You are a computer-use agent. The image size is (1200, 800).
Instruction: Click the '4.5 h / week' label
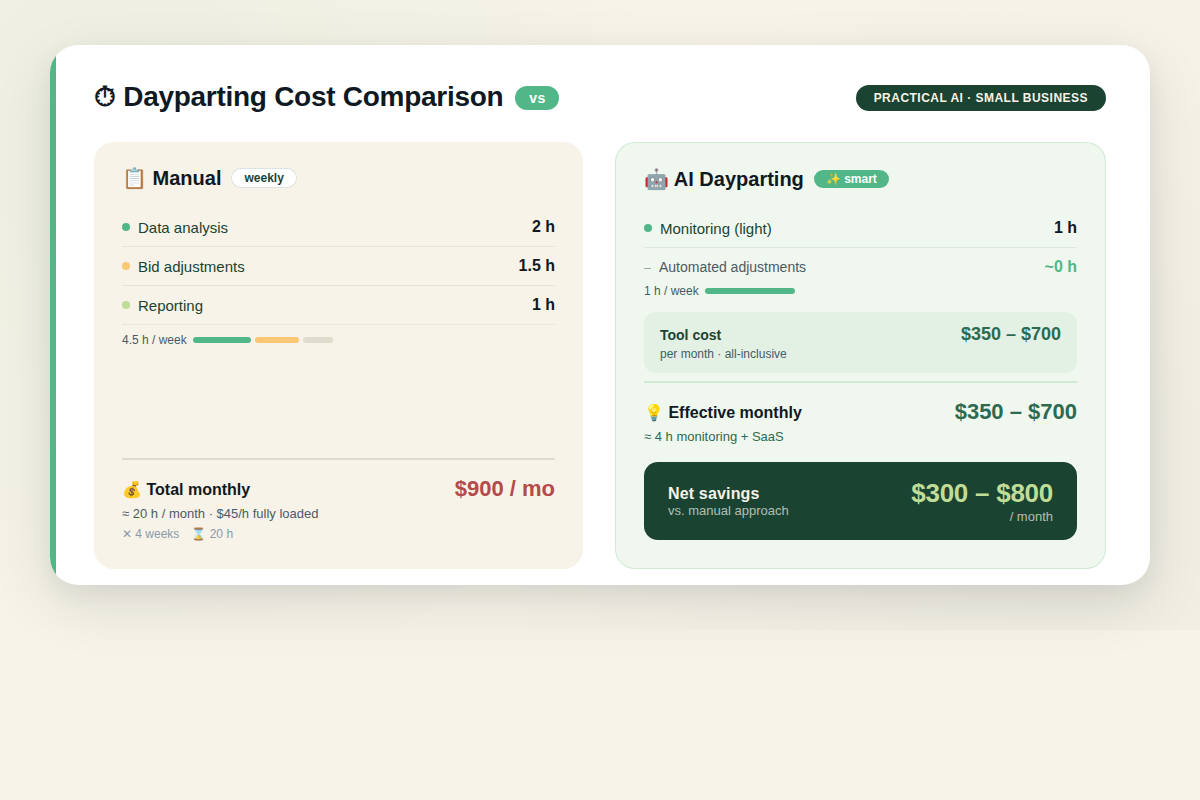click(154, 340)
